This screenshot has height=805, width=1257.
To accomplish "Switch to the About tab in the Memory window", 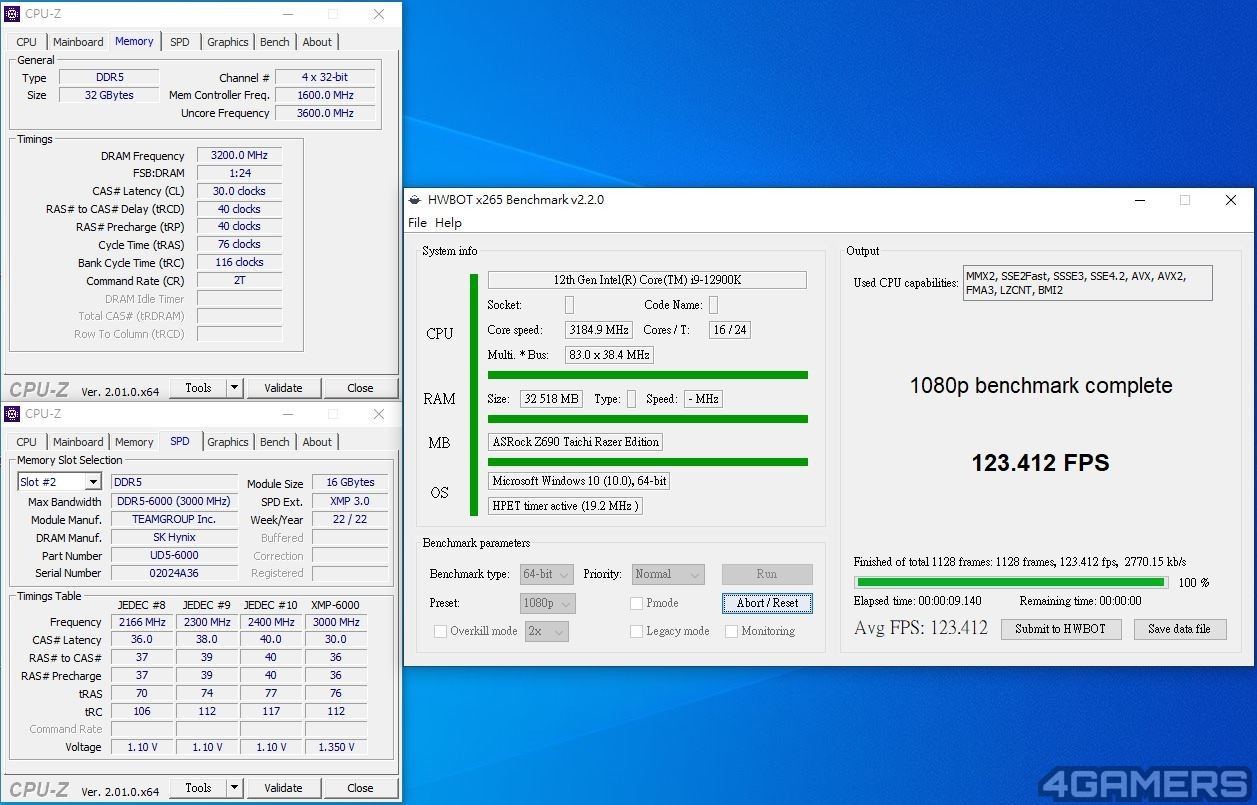I will tap(317, 42).
